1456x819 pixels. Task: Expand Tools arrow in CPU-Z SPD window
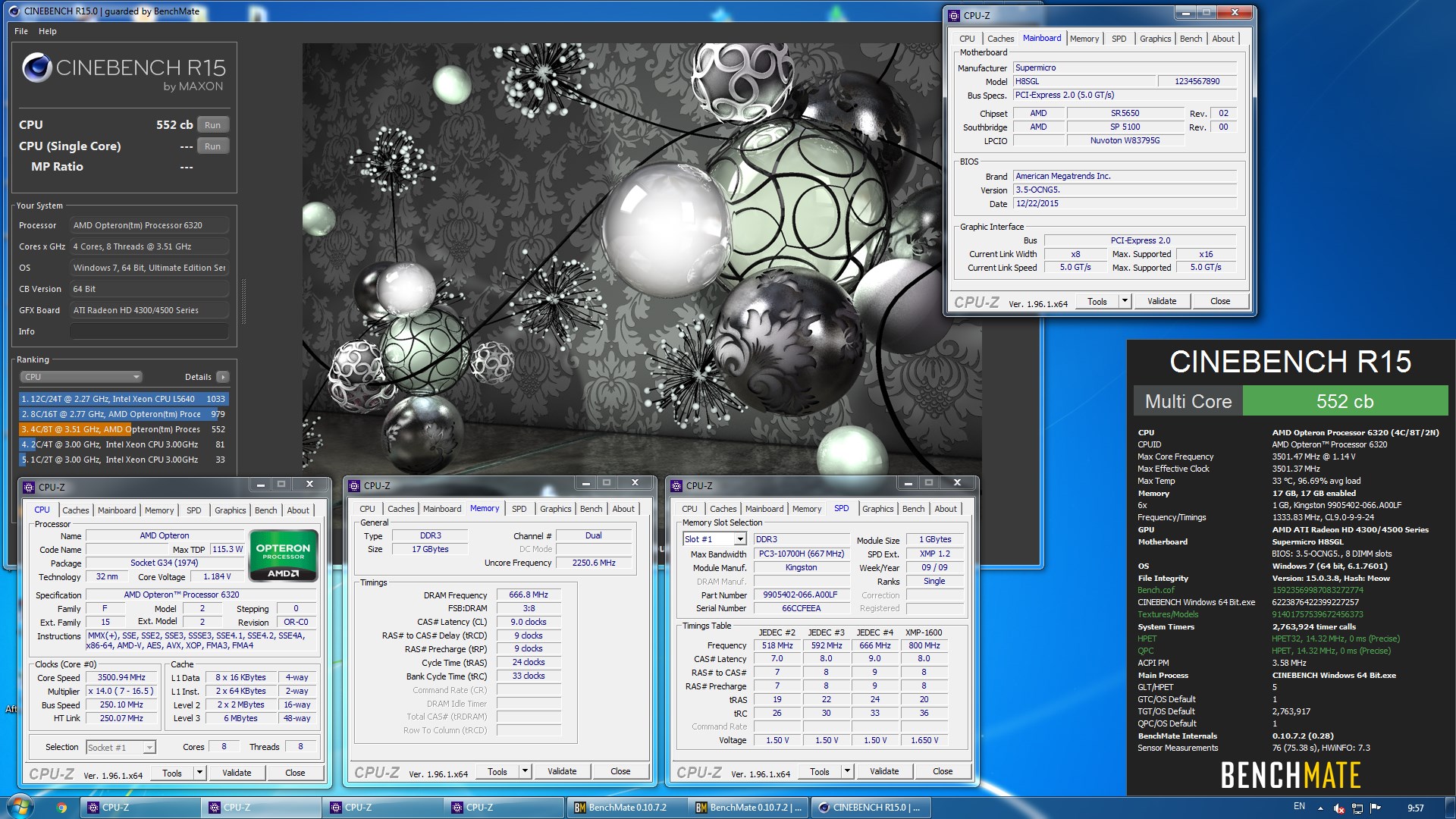click(847, 771)
